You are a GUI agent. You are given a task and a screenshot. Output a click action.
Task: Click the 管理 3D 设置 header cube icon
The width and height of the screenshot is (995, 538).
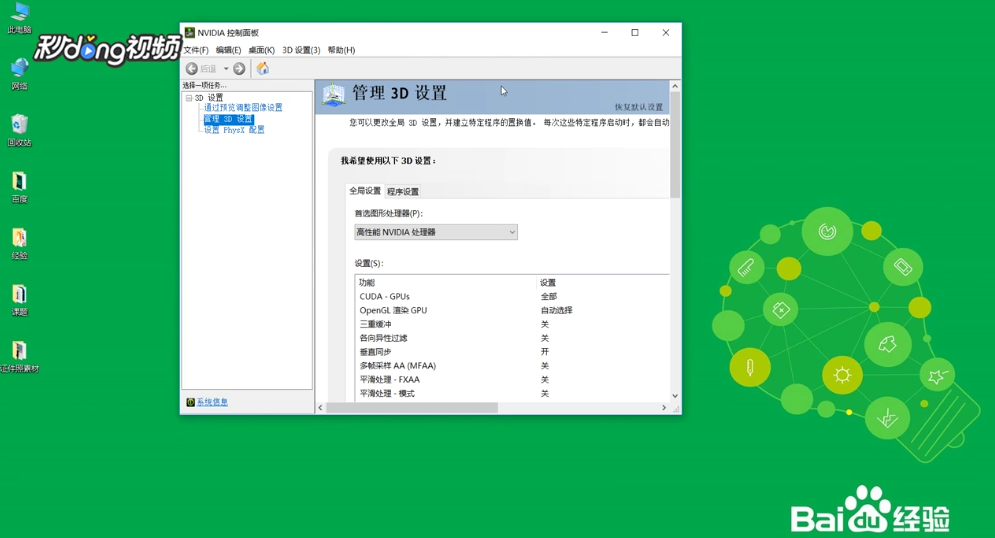click(x=333, y=95)
